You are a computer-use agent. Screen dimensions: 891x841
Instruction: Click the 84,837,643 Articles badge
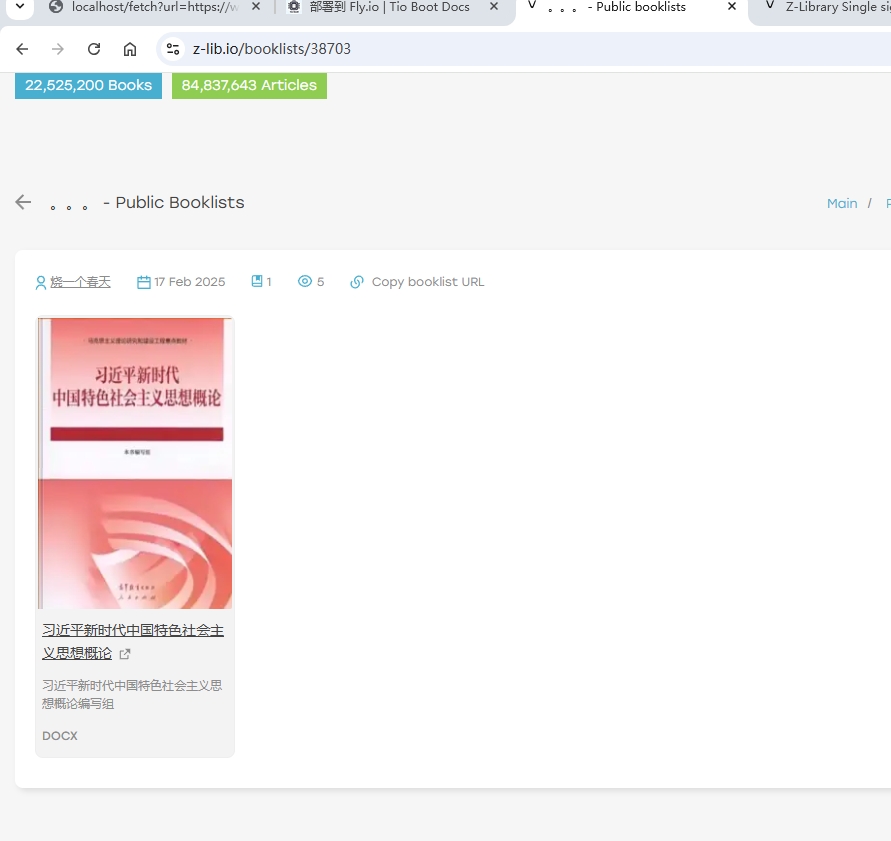pyautogui.click(x=249, y=86)
